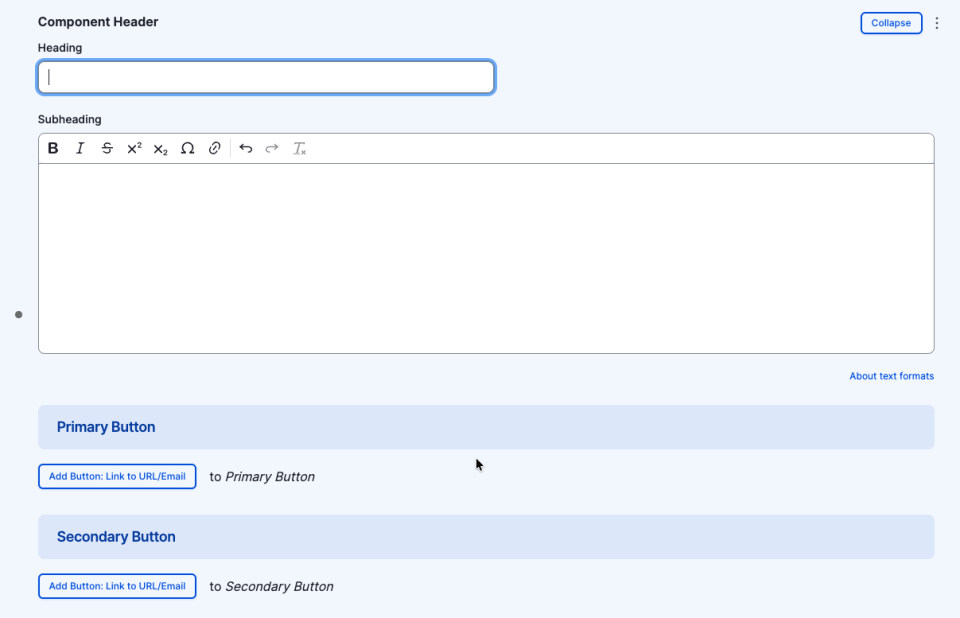The image size is (960, 618).
Task: Apply strikethrough text formatting
Action: 107,148
